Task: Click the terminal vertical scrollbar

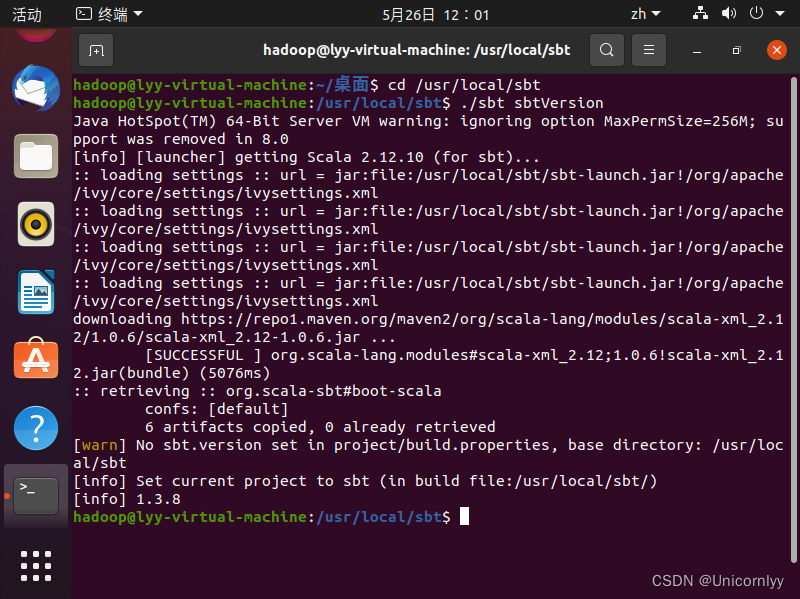Action: point(793,319)
